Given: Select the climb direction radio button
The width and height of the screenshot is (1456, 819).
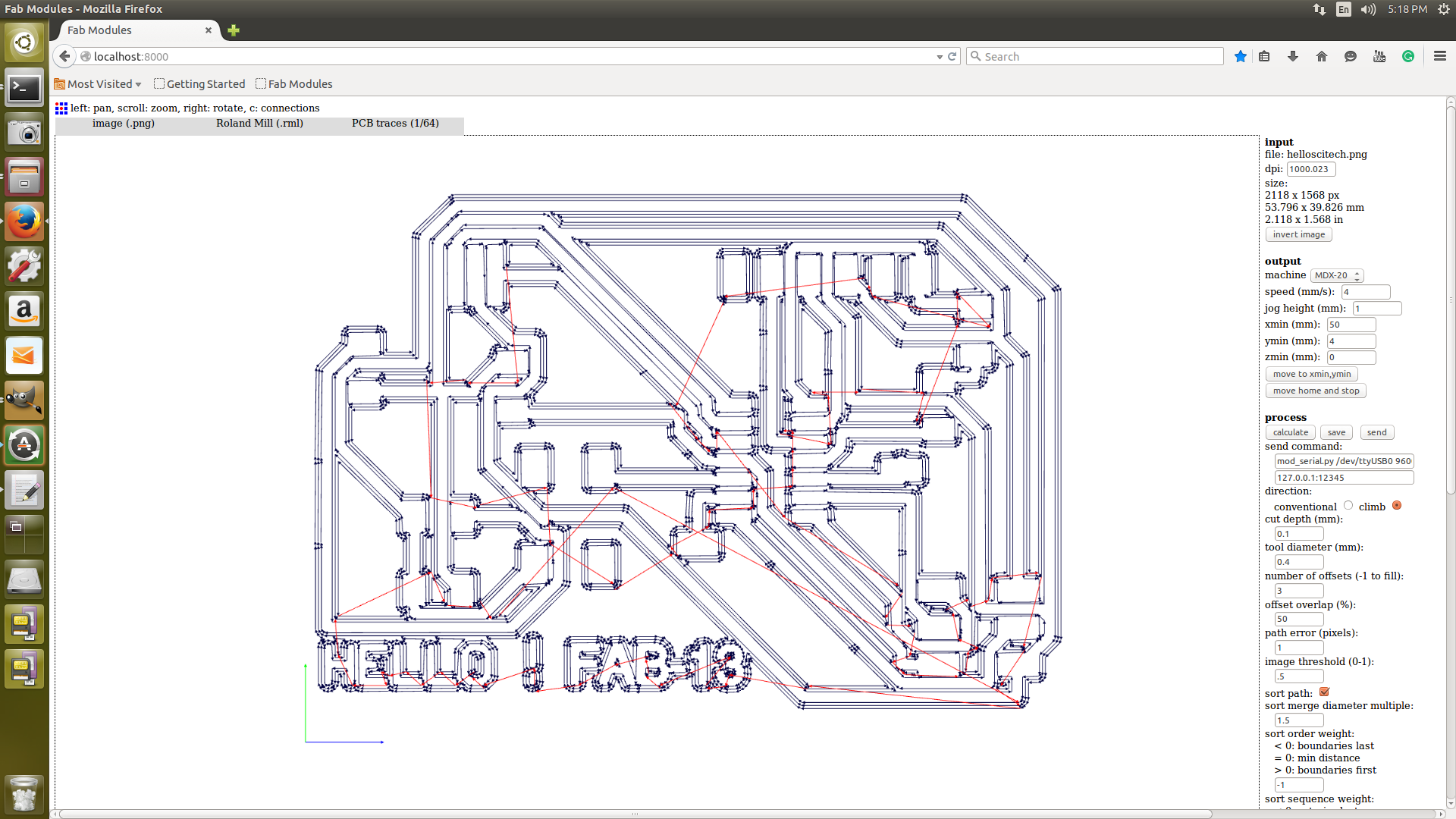Looking at the screenshot, I should [1397, 506].
